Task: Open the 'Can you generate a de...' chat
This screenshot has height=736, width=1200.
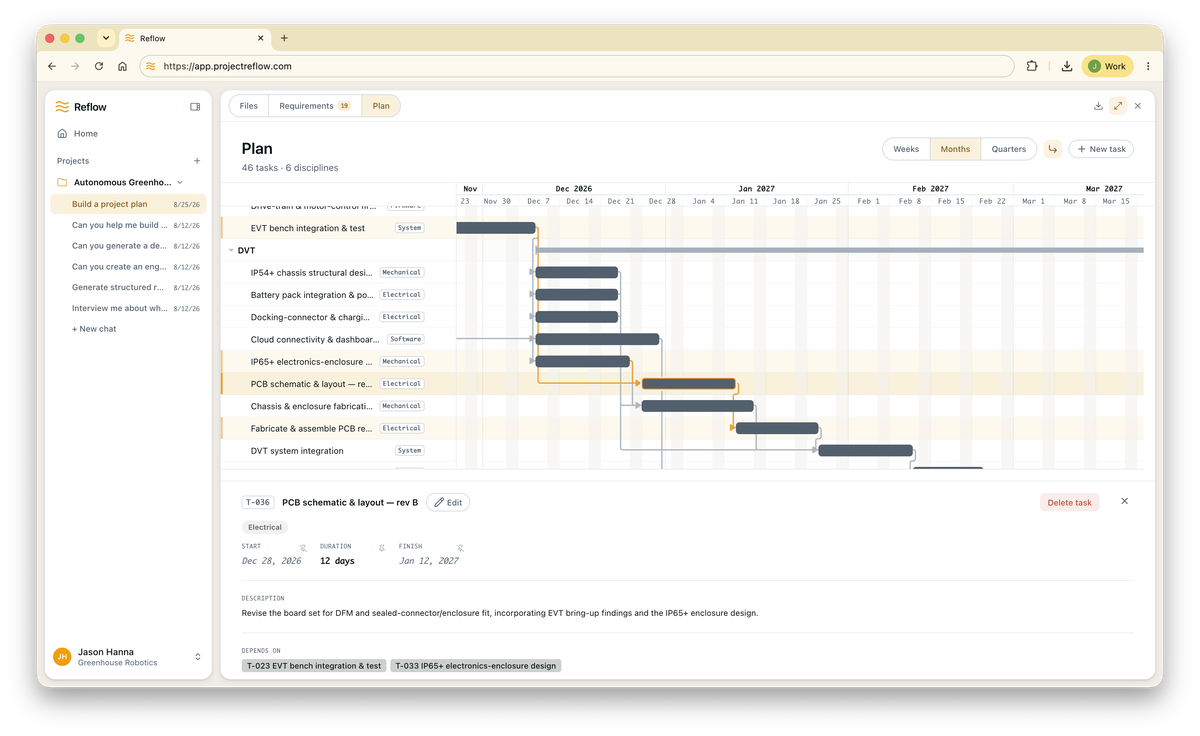Action: pyautogui.click(x=128, y=246)
